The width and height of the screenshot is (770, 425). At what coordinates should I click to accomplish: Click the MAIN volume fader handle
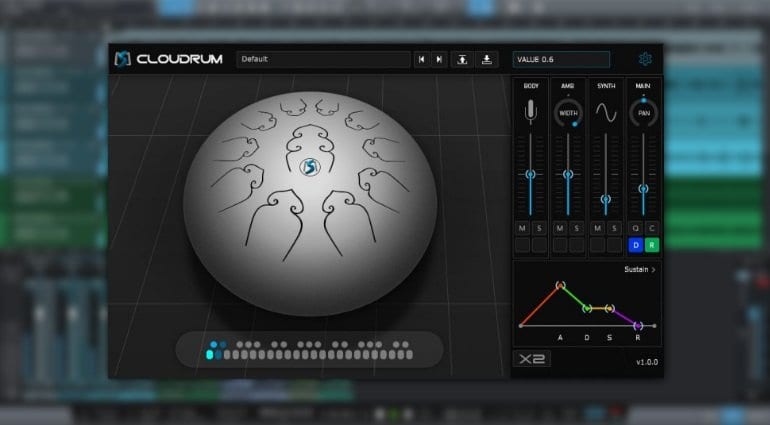coord(643,189)
